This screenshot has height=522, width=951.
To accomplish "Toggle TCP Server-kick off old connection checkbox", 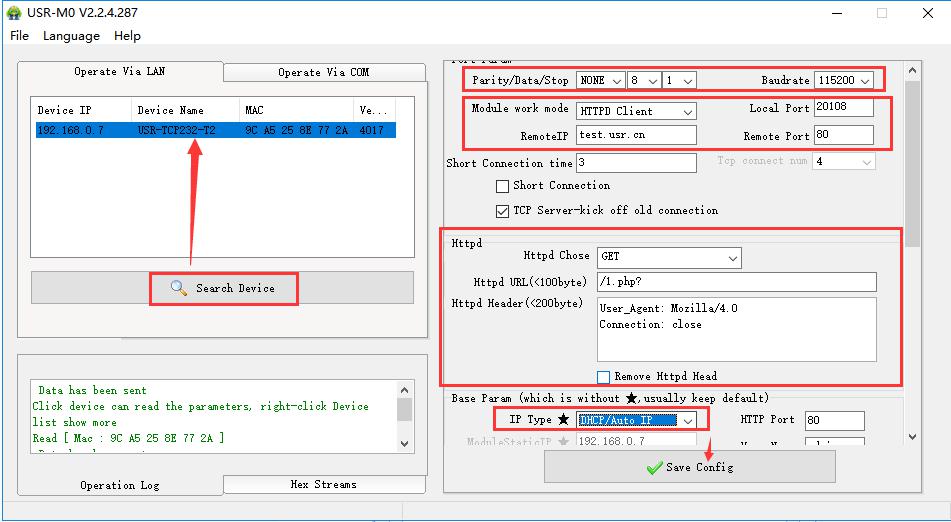I will tap(502, 211).
